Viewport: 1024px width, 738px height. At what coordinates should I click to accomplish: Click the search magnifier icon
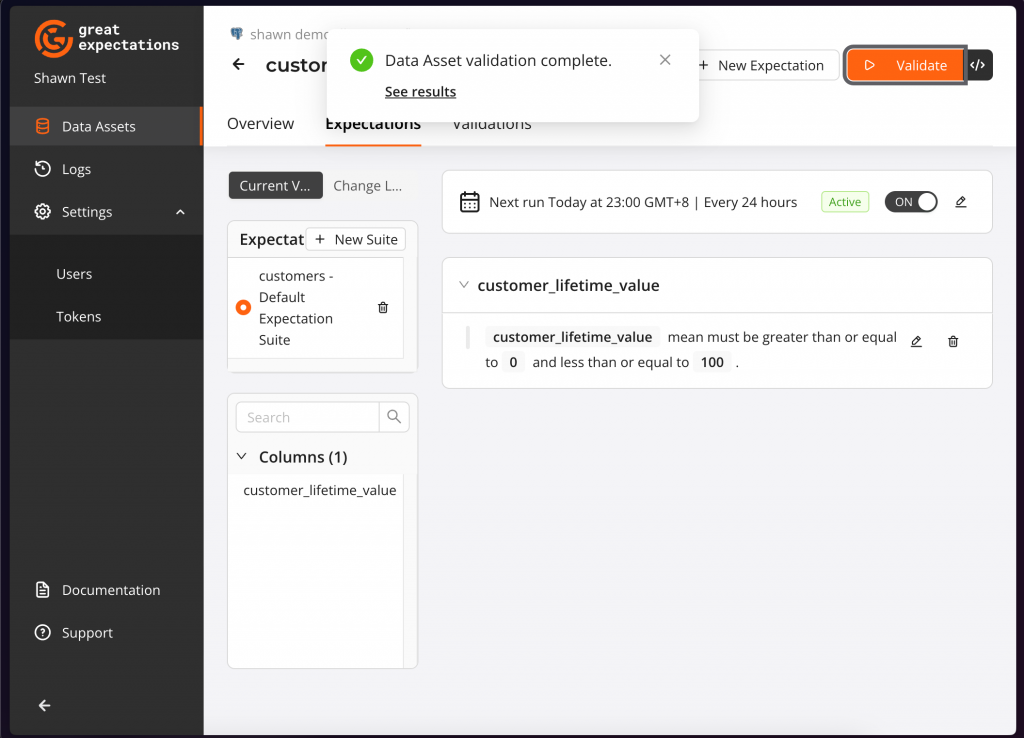(394, 417)
